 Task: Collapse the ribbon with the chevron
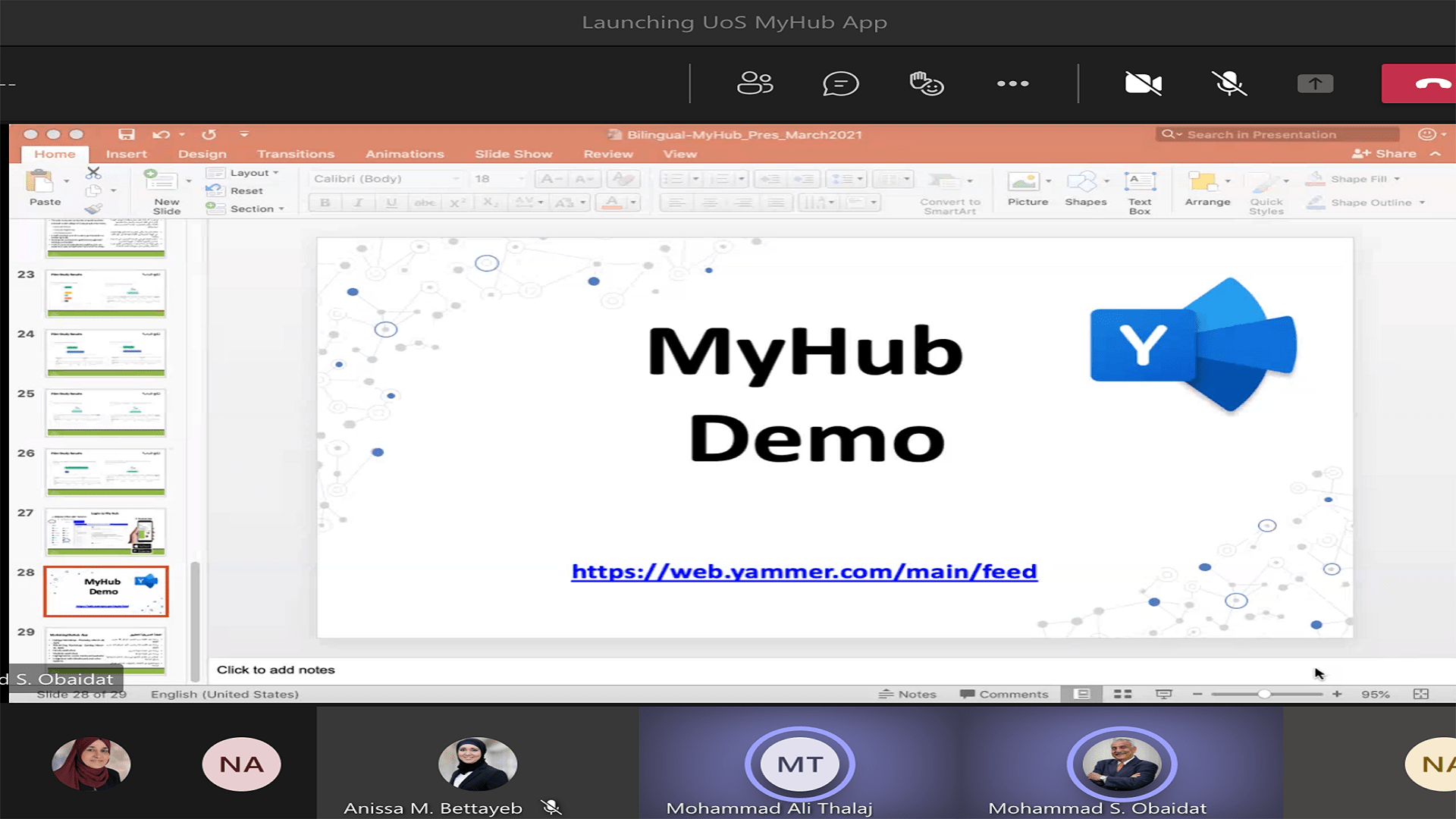click(x=1436, y=154)
